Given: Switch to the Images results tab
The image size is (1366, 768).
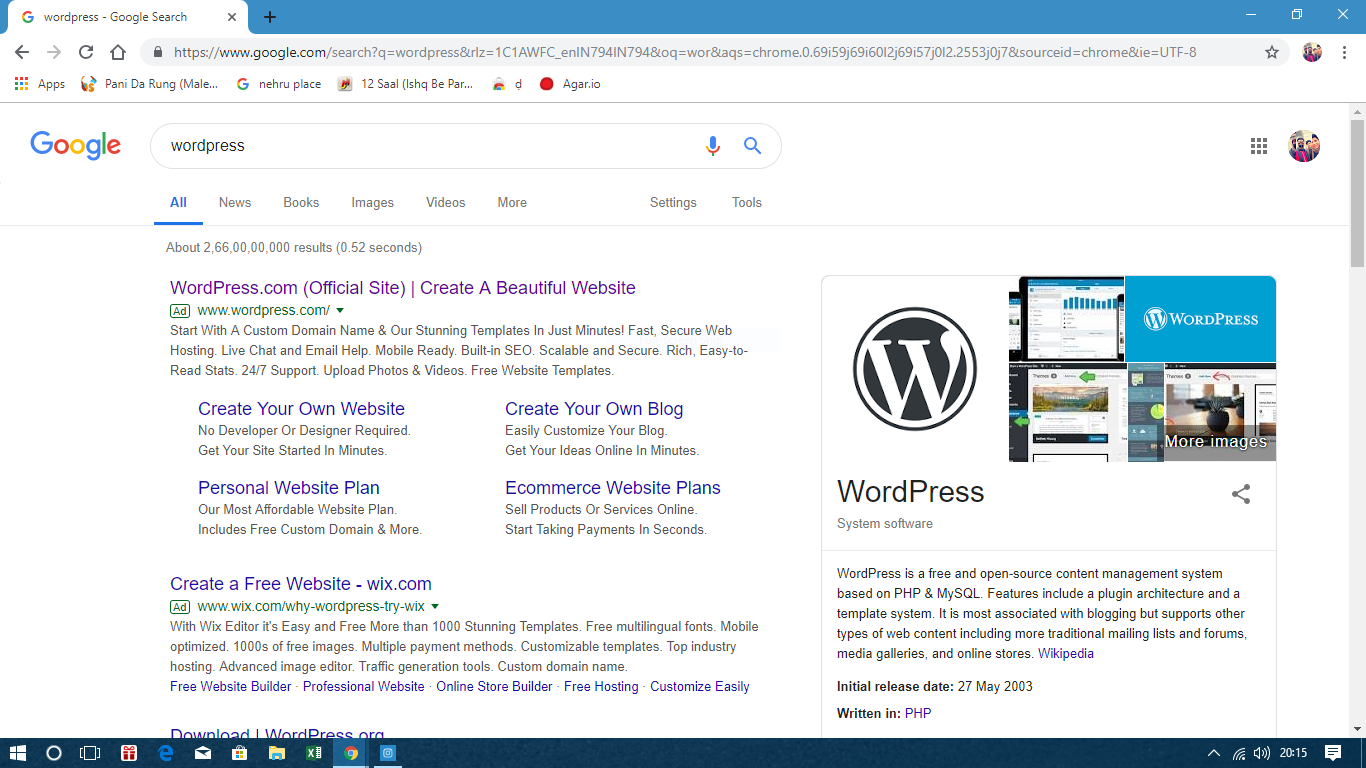Looking at the screenshot, I should (x=372, y=202).
